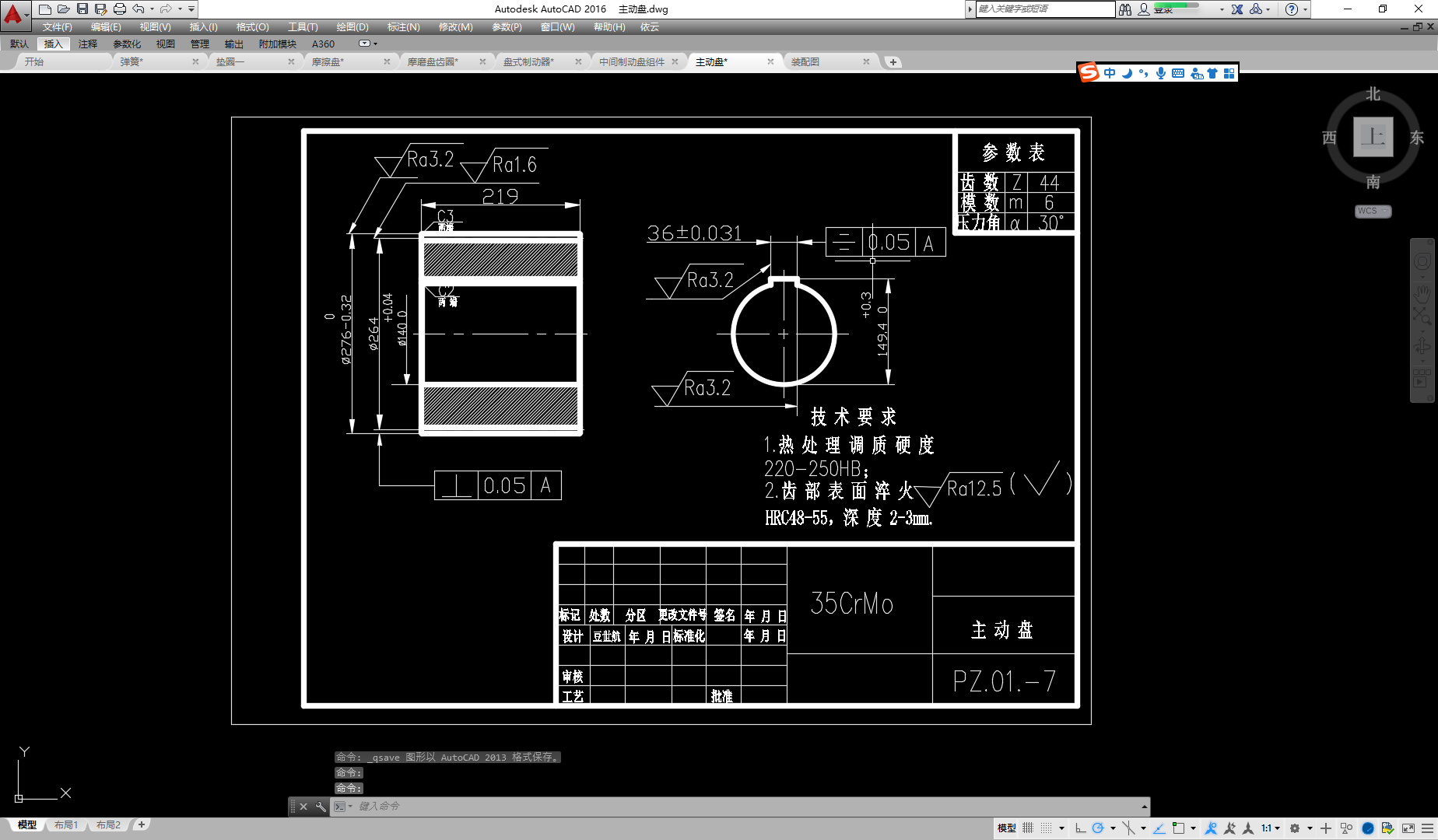Switch to the 布局1 layout tab
The height and width of the screenshot is (840, 1438).
coord(66,824)
